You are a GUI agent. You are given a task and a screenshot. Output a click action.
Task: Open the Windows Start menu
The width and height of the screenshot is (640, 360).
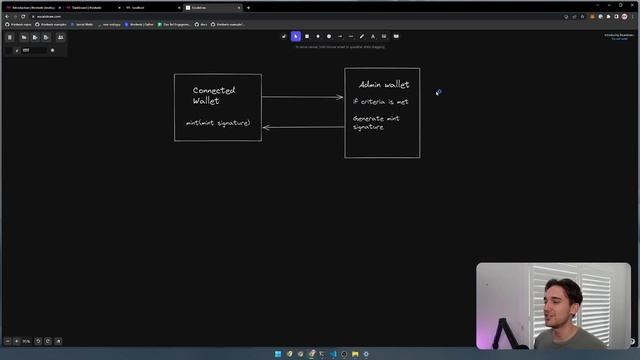[278, 354]
